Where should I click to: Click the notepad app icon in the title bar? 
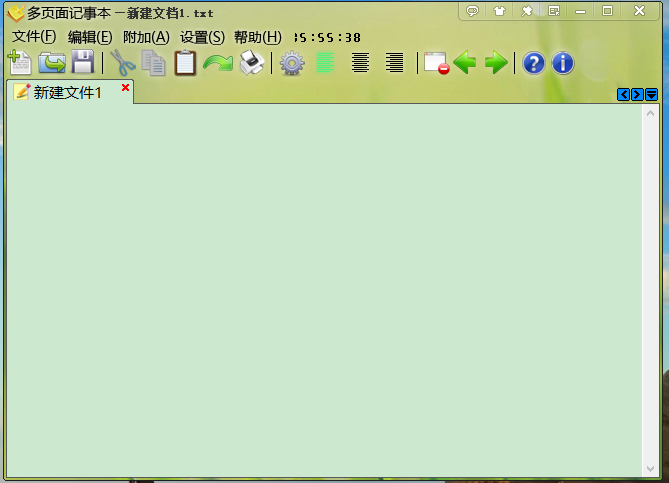(x=15, y=13)
